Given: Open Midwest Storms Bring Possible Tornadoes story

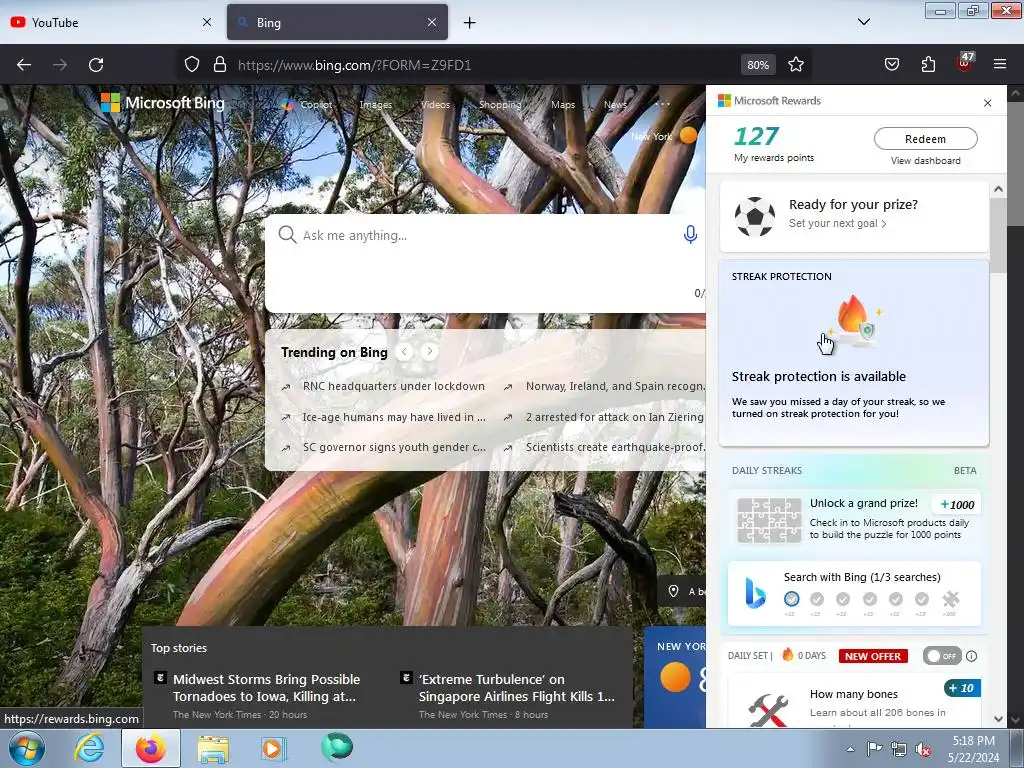Looking at the screenshot, I should tap(266, 688).
